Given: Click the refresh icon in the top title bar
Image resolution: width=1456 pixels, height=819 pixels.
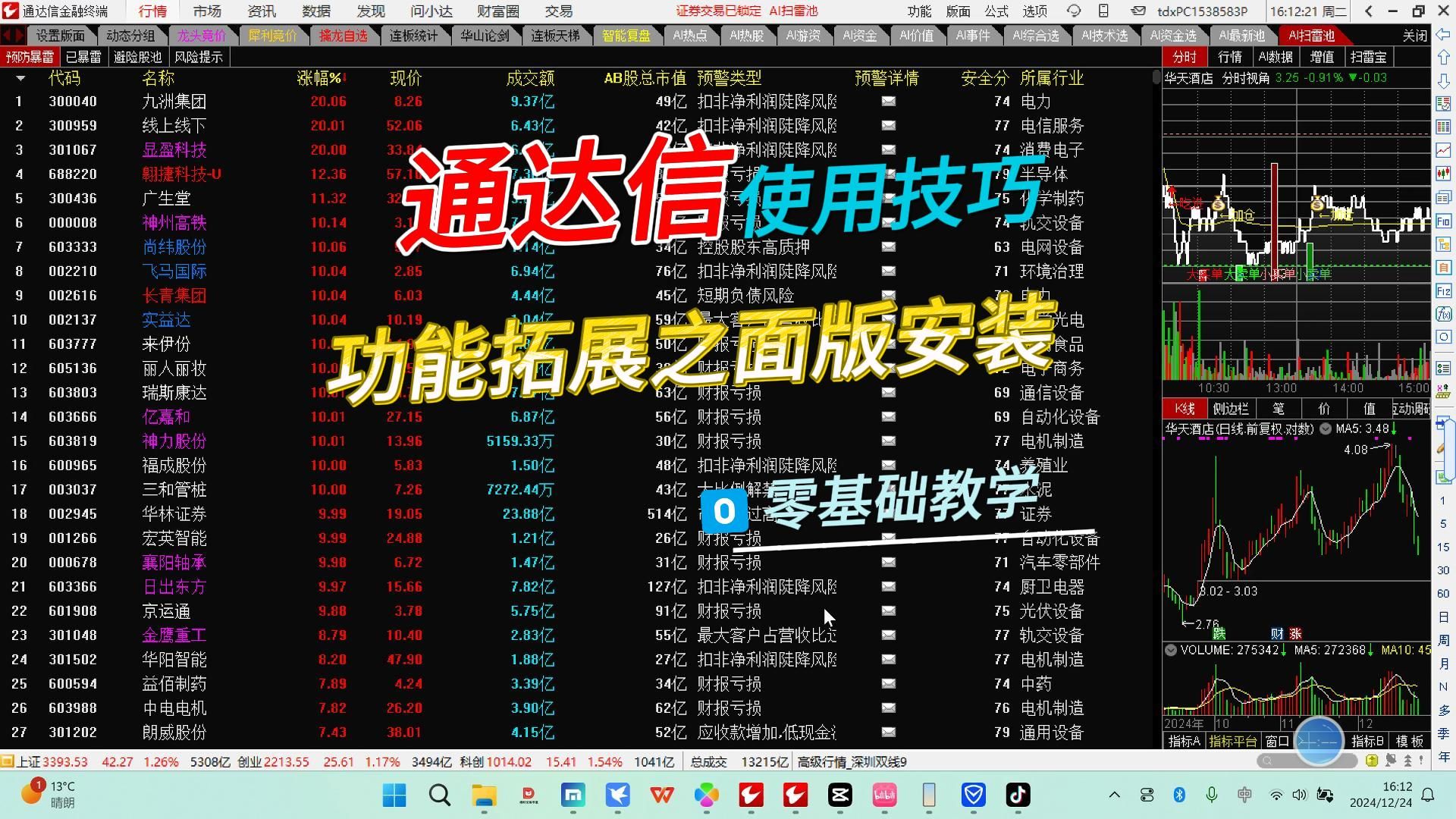Looking at the screenshot, I should [1075, 11].
